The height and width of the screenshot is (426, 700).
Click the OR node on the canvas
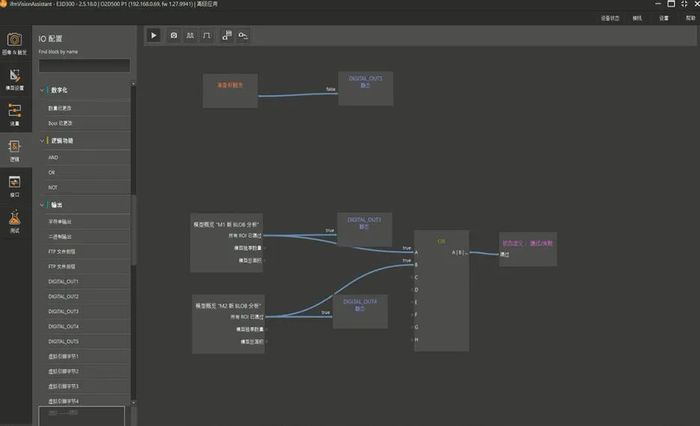[440, 241]
